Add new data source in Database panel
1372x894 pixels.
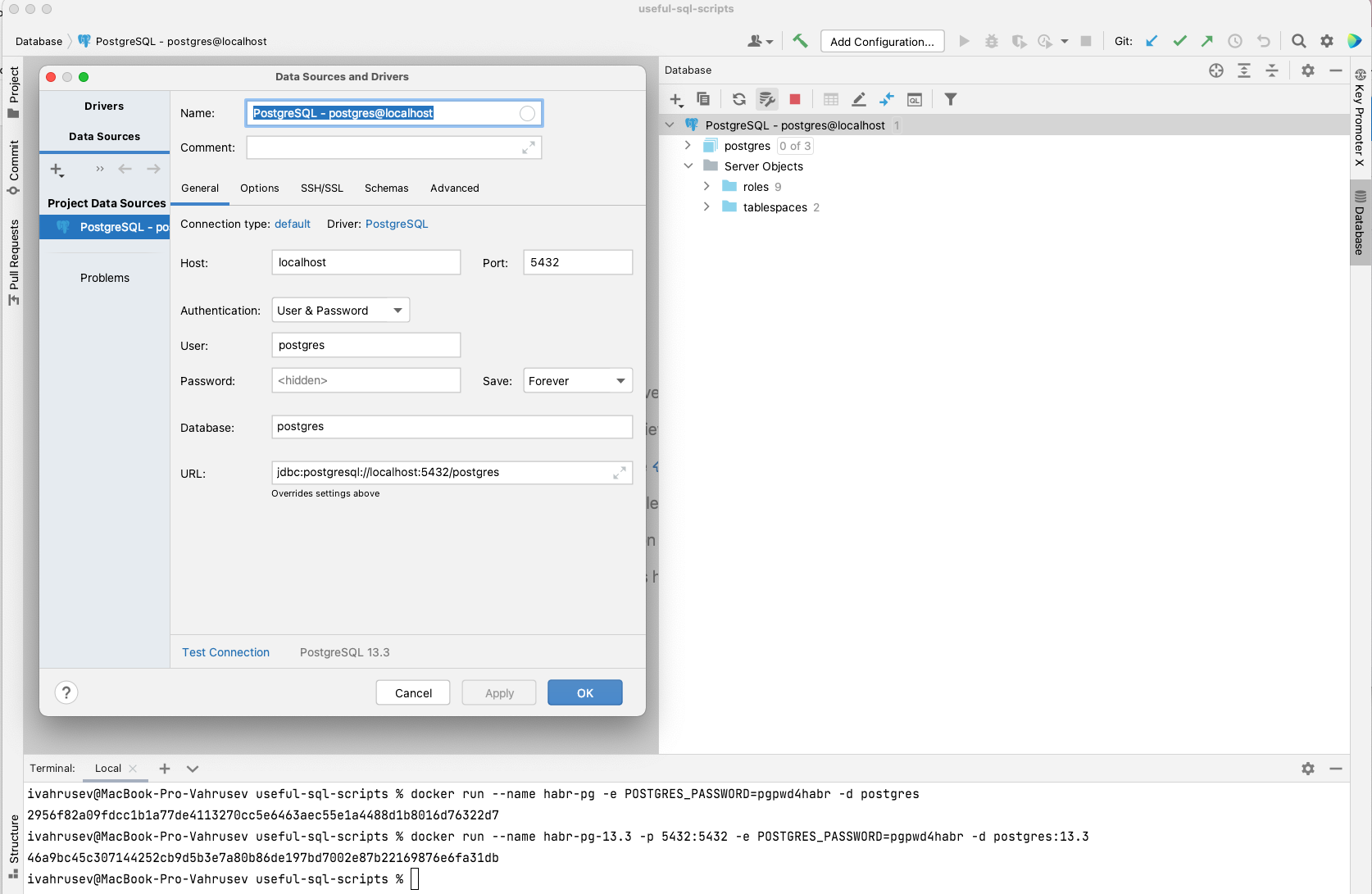click(676, 99)
